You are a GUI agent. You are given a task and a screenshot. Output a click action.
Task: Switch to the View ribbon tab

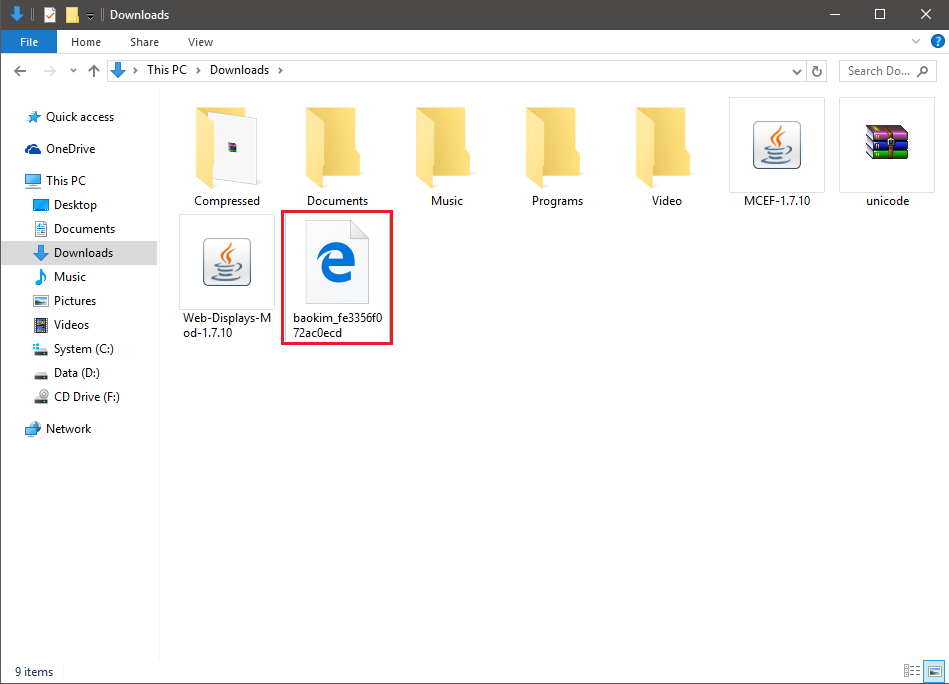(x=200, y=42)
